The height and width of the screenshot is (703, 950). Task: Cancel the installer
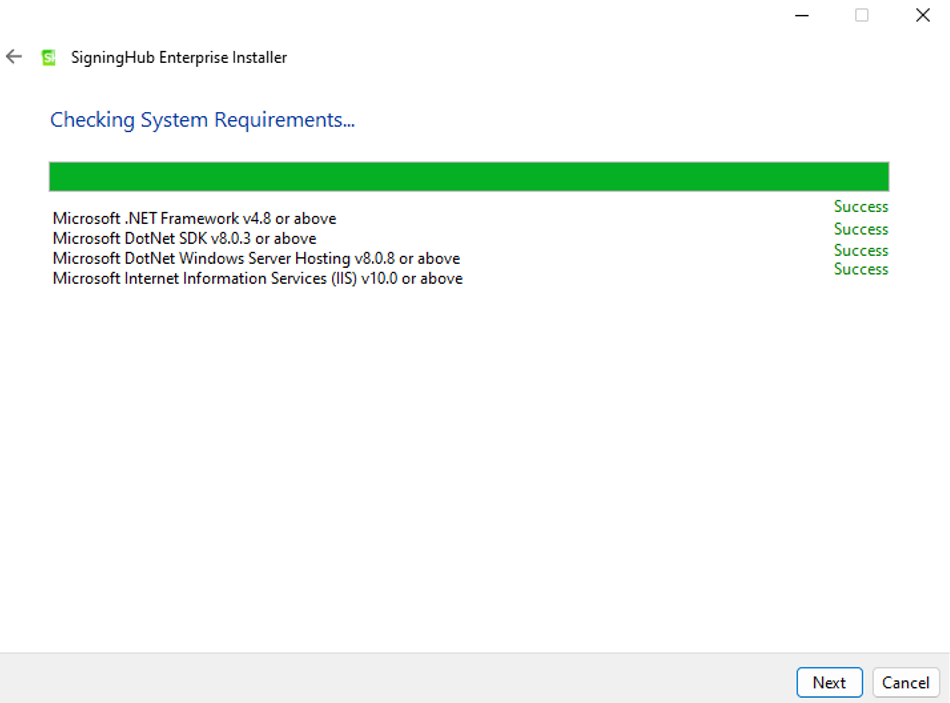coord(905,682)
